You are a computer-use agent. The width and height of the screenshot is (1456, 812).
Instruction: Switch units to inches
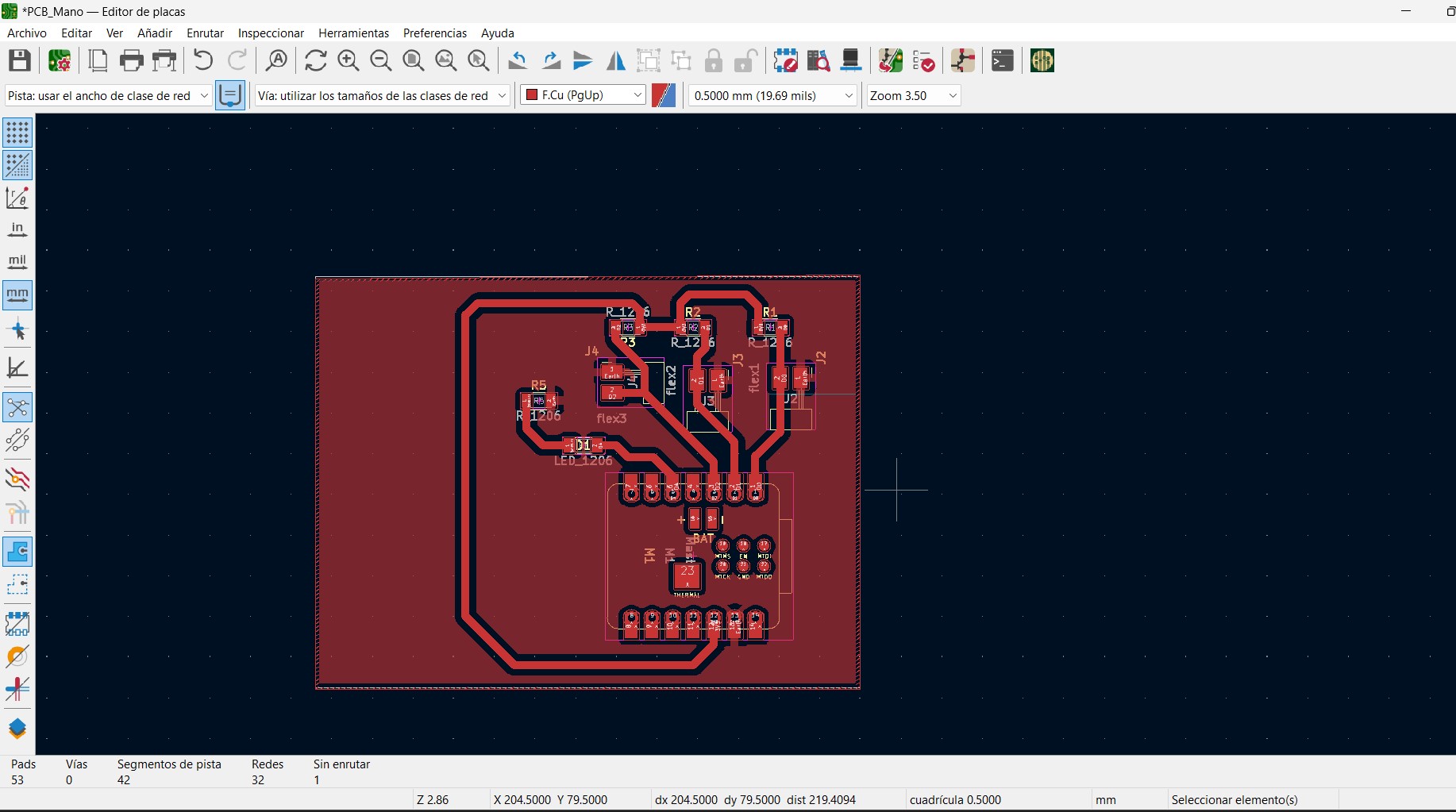(x=17, y=229)
